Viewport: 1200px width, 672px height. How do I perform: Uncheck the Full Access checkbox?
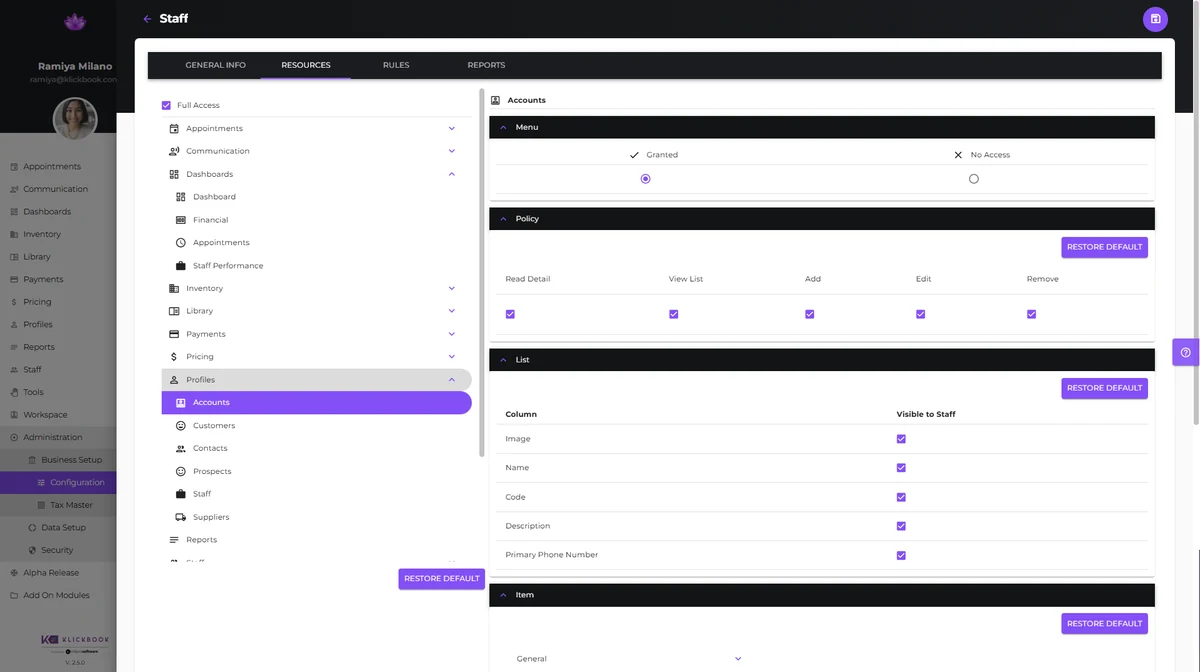tap(166, 105)
